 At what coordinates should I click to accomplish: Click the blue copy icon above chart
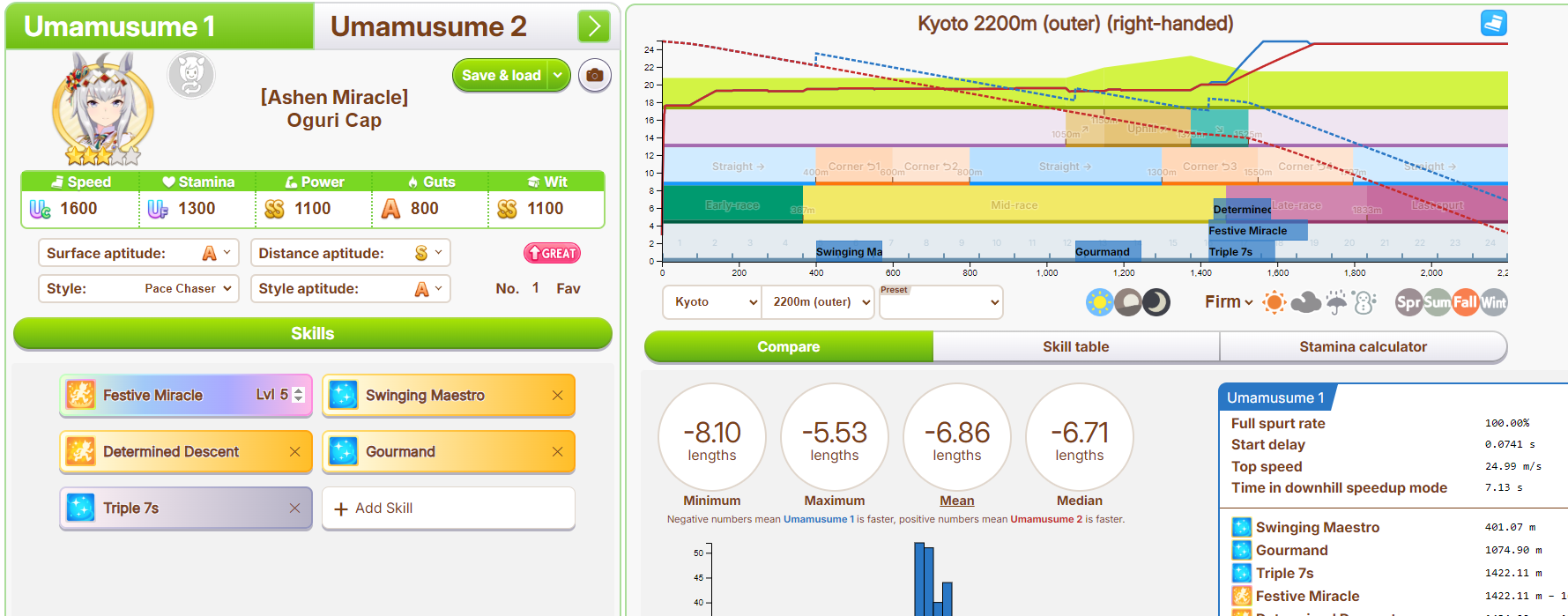[1494, 23]
